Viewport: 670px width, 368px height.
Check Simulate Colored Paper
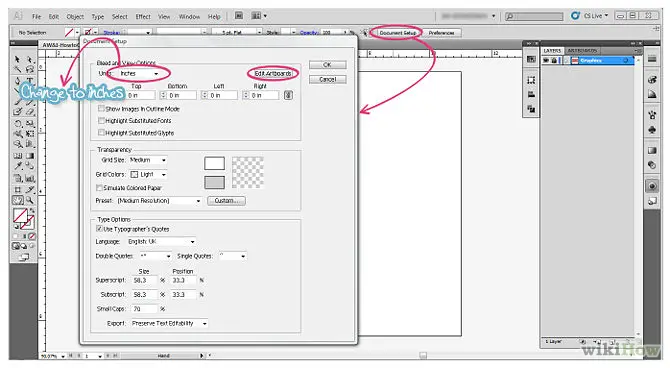click(x=99, y=188)
